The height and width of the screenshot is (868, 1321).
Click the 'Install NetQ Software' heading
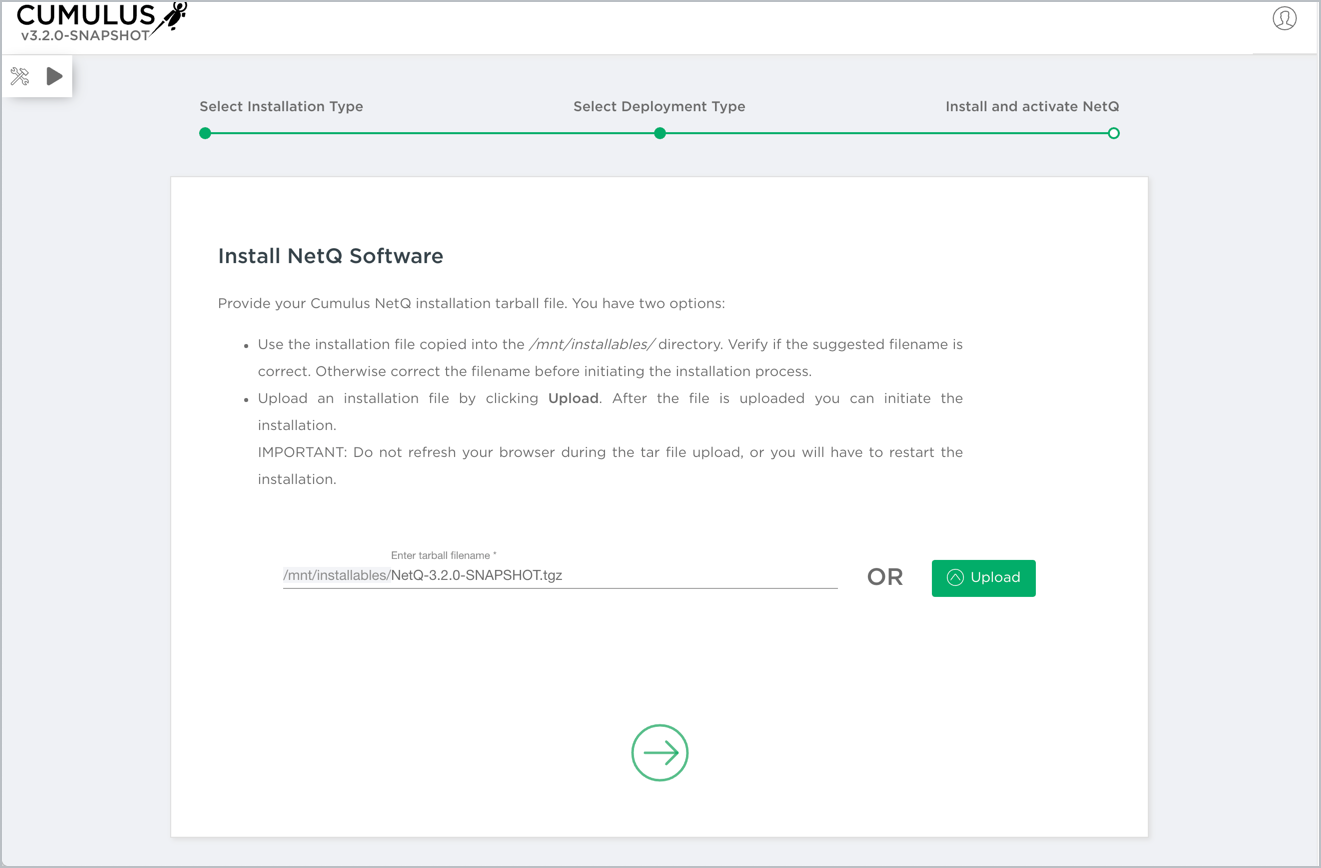click(330, 256)
